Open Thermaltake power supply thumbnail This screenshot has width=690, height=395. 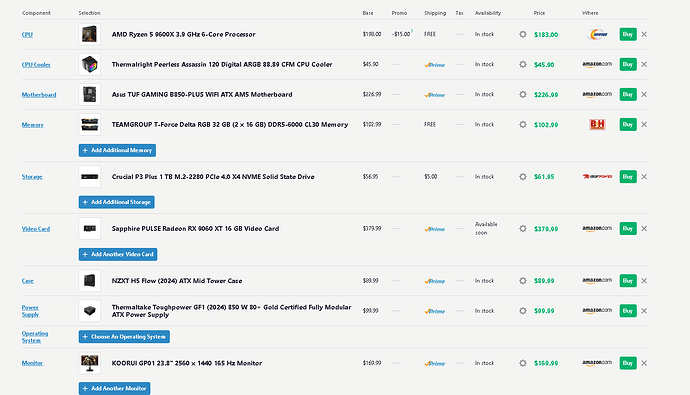click(90, 311)
